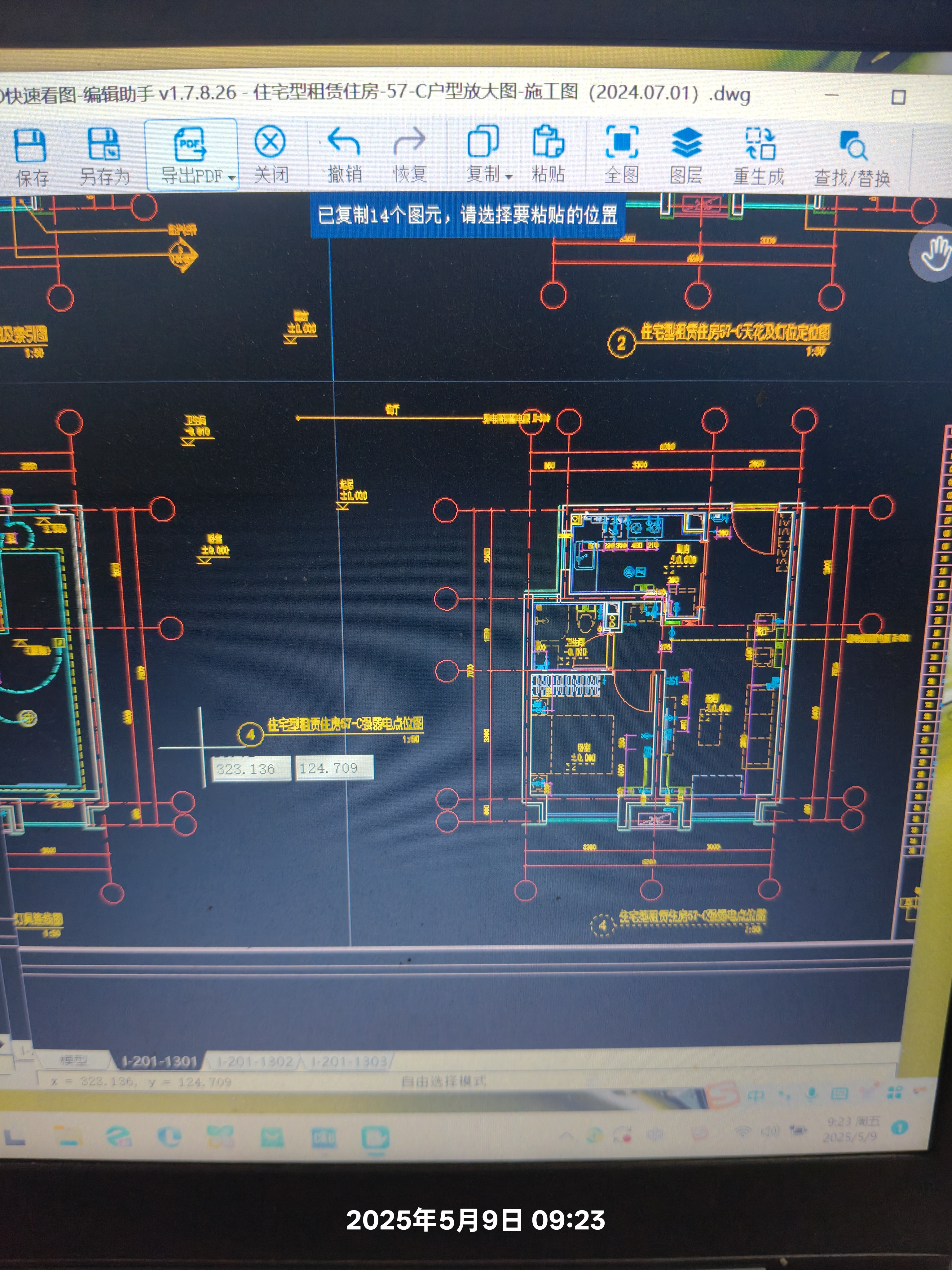Open the notification center badge
This screenshot has width=952, height=1270.
pyautogui.click(x=900, y=1127)
